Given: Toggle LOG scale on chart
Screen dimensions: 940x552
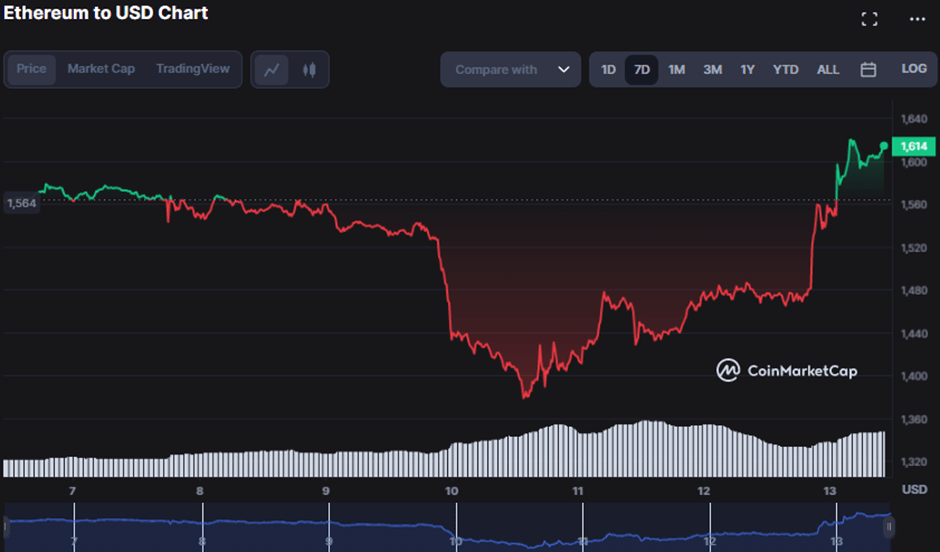Looking at the screenshot, I should (914, 69).
